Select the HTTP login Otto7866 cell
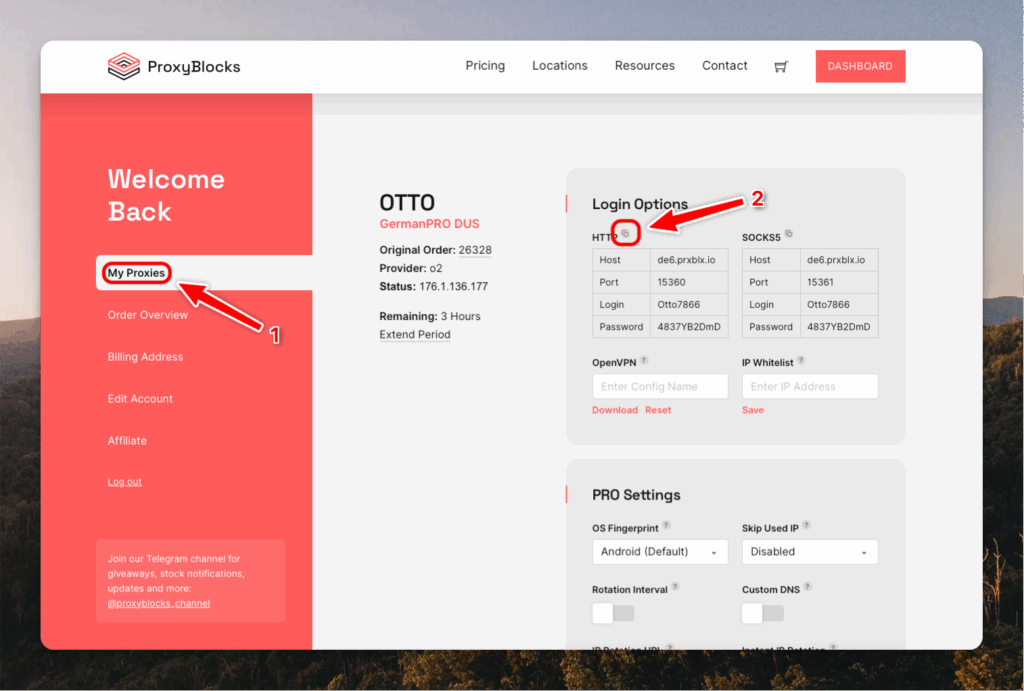The height and width of the screenshot is (691, 1024). (689, 304)
